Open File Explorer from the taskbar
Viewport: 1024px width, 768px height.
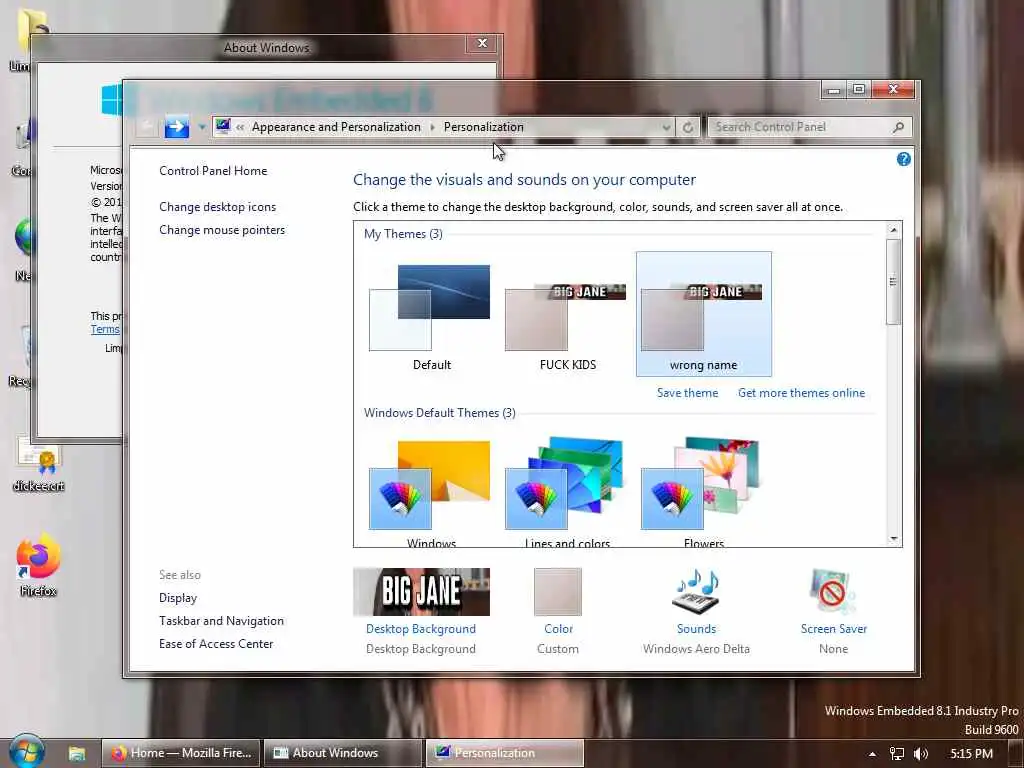tap(76, 753)
